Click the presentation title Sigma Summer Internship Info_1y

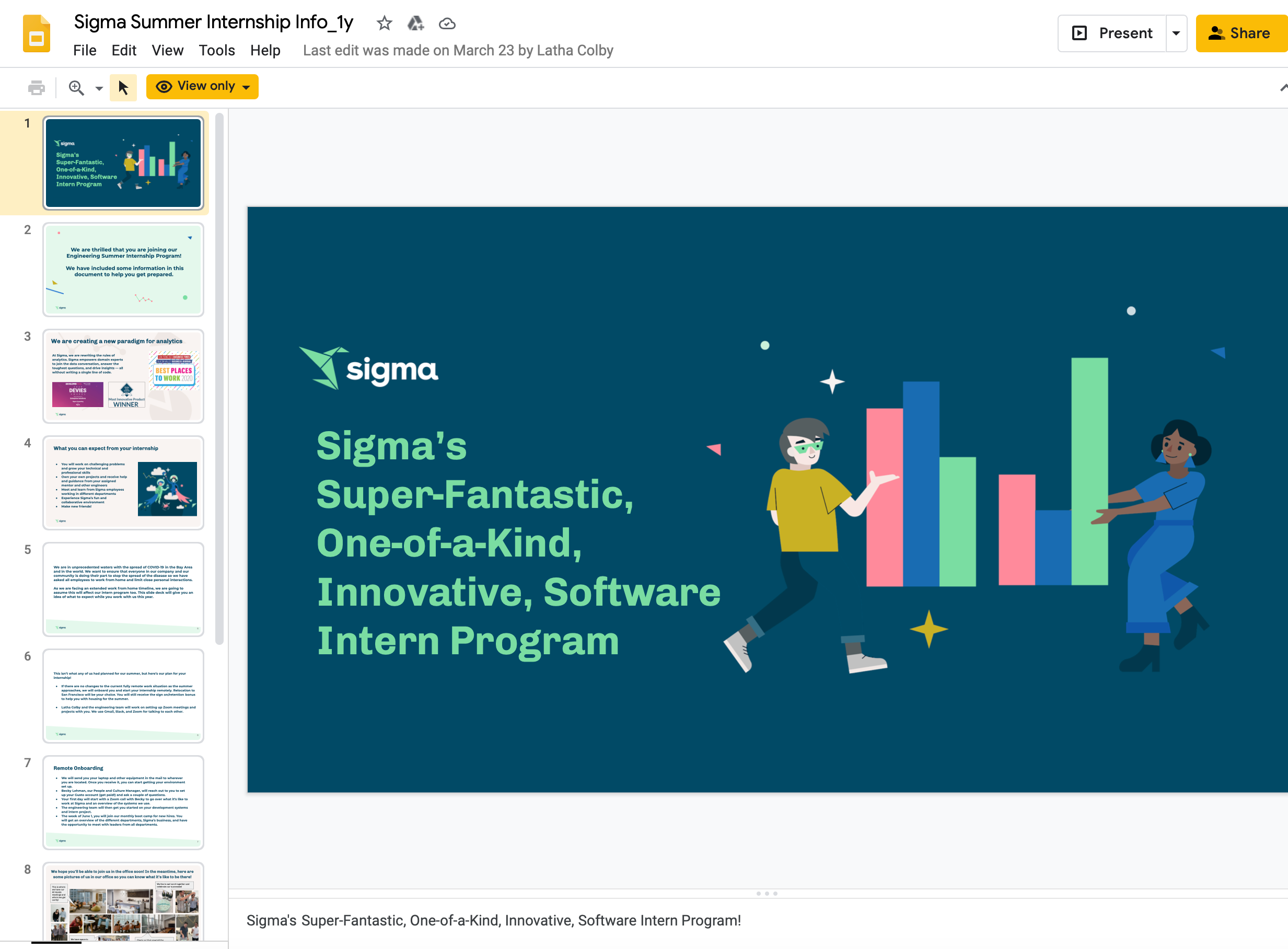[214, 22]
